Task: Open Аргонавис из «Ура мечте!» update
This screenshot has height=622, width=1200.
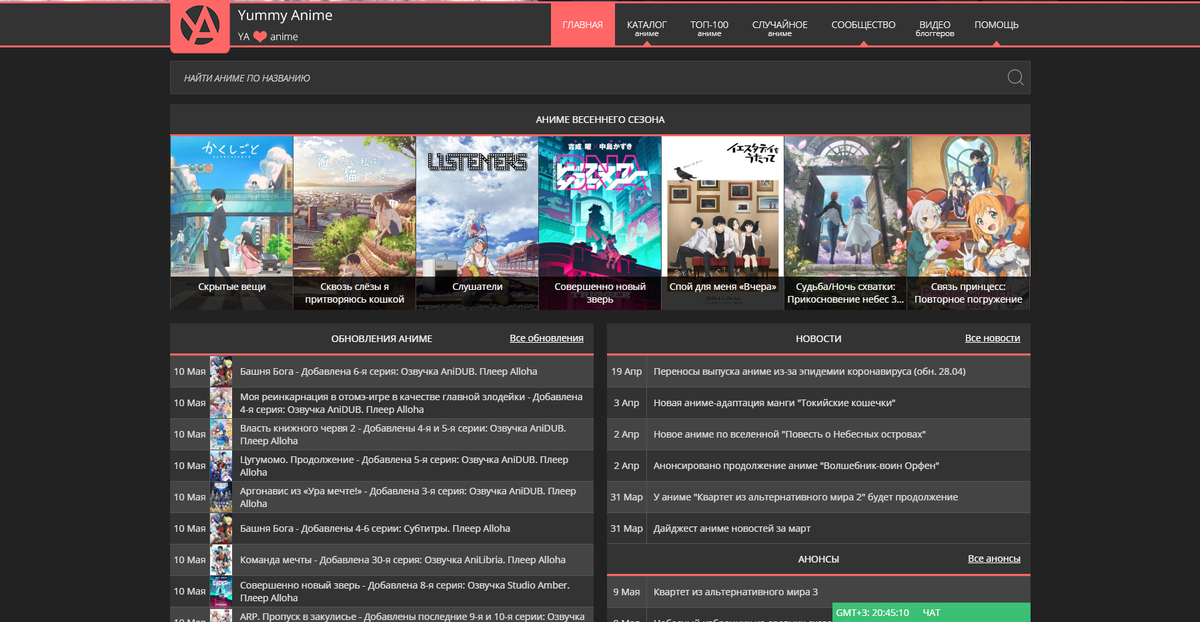Action: point(408,497)
